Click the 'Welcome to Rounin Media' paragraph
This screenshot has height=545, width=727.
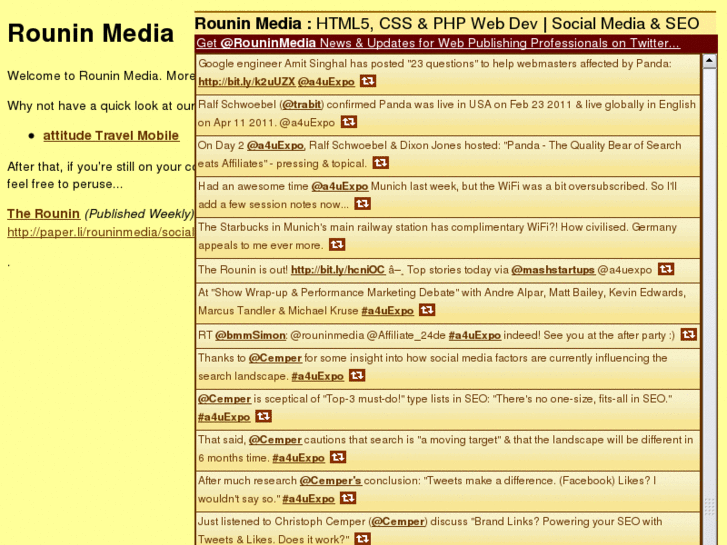[x=101, y=76]
